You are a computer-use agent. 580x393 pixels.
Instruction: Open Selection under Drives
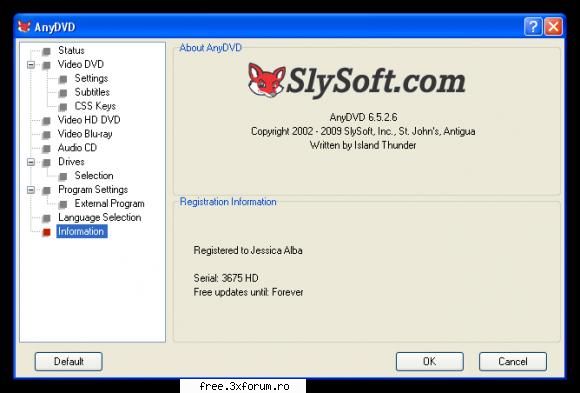(x=94, y=176)
